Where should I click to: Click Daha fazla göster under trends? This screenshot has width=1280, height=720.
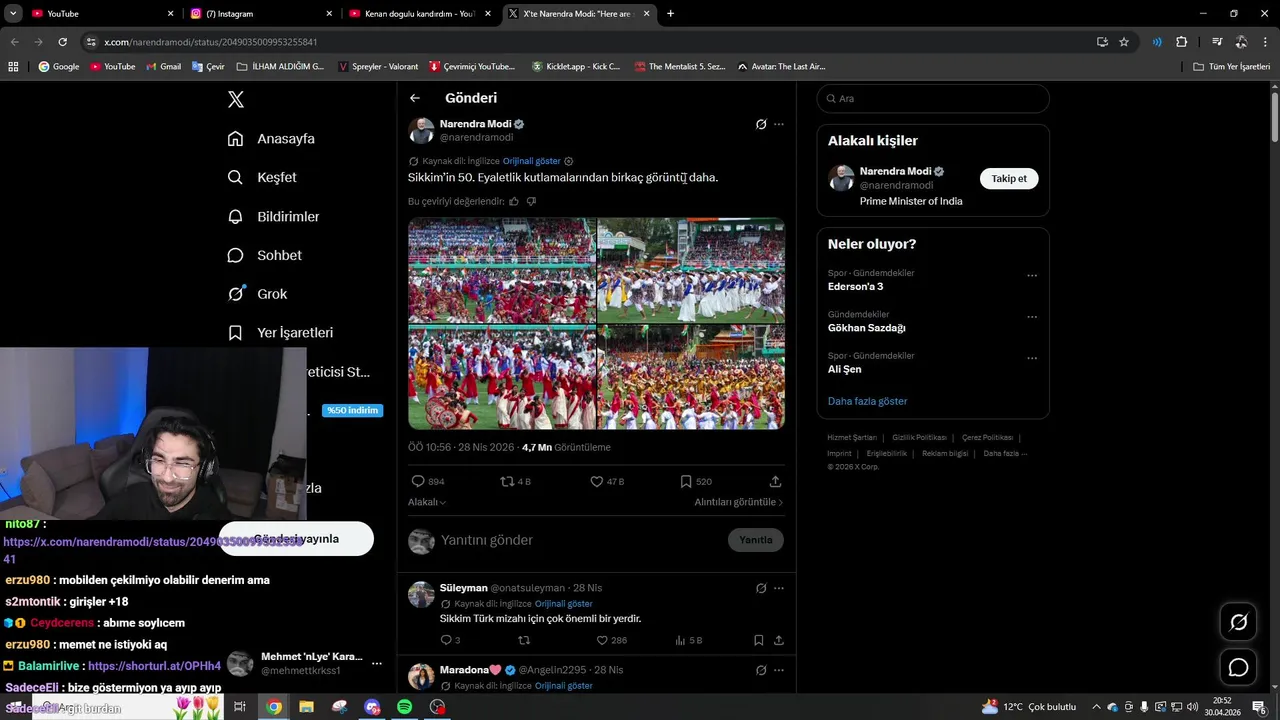click(x=867, y=401)
